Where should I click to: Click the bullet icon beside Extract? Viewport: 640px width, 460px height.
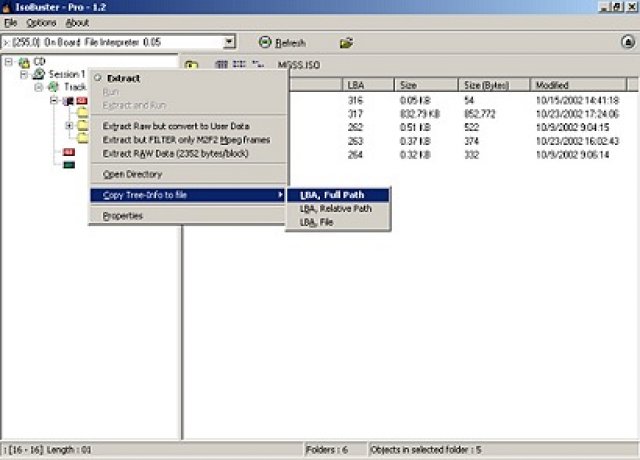pyautogui.click(x=98, y=78)
